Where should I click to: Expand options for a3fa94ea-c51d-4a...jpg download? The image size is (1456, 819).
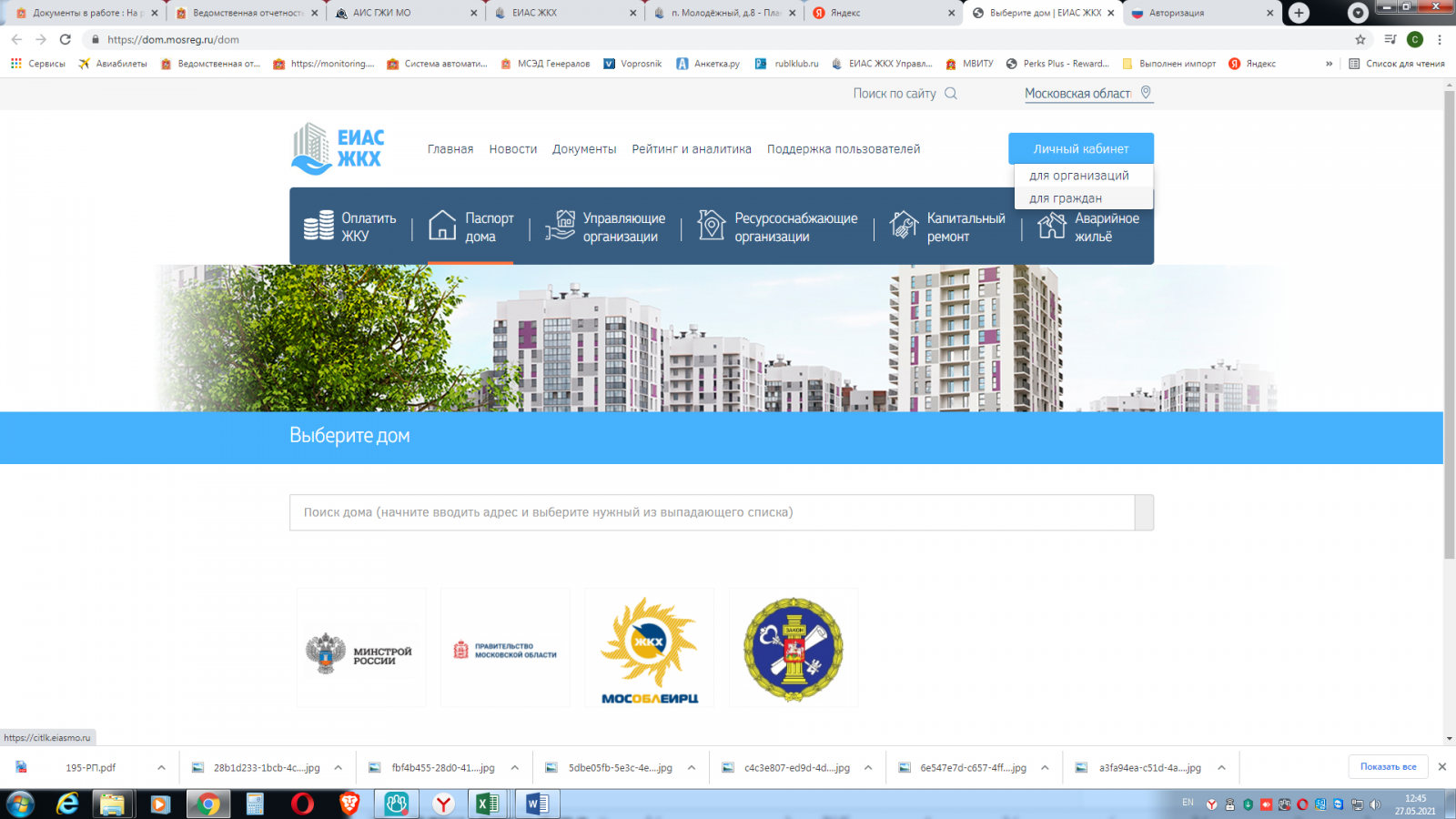coord(1221,768)
